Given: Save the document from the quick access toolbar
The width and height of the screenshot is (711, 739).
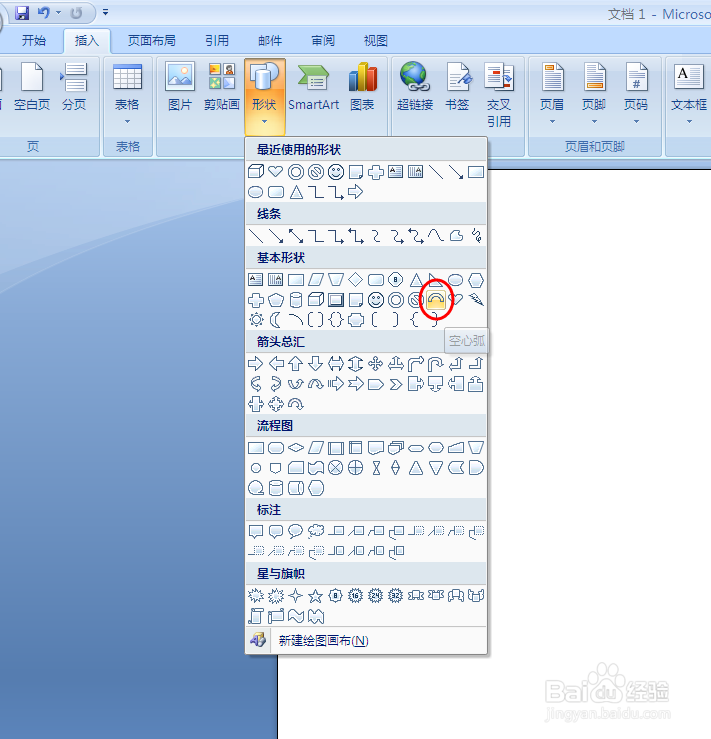Looking at the screenshot, I should [x=22, y=13].
